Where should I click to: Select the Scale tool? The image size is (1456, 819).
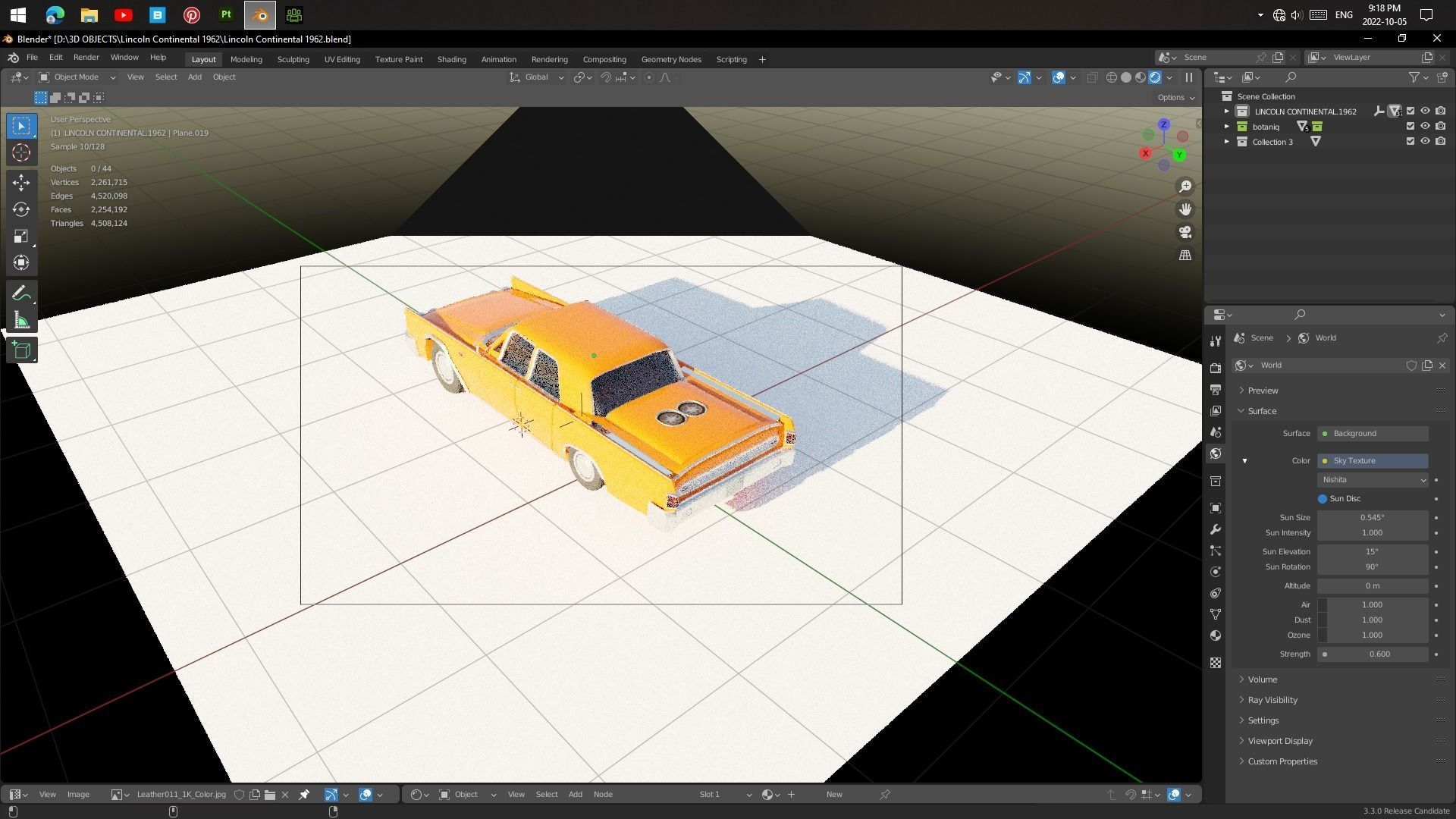click(x=21, y=237)
